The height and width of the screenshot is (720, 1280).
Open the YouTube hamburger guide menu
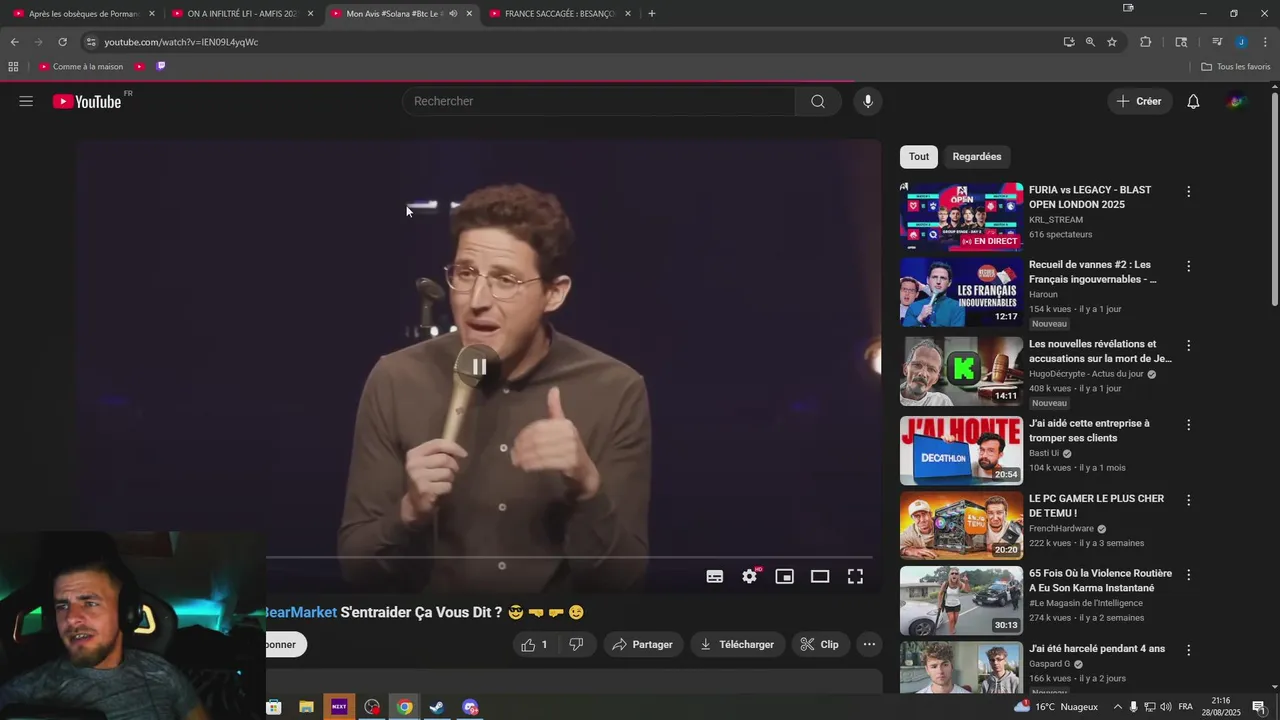point(26,101)
